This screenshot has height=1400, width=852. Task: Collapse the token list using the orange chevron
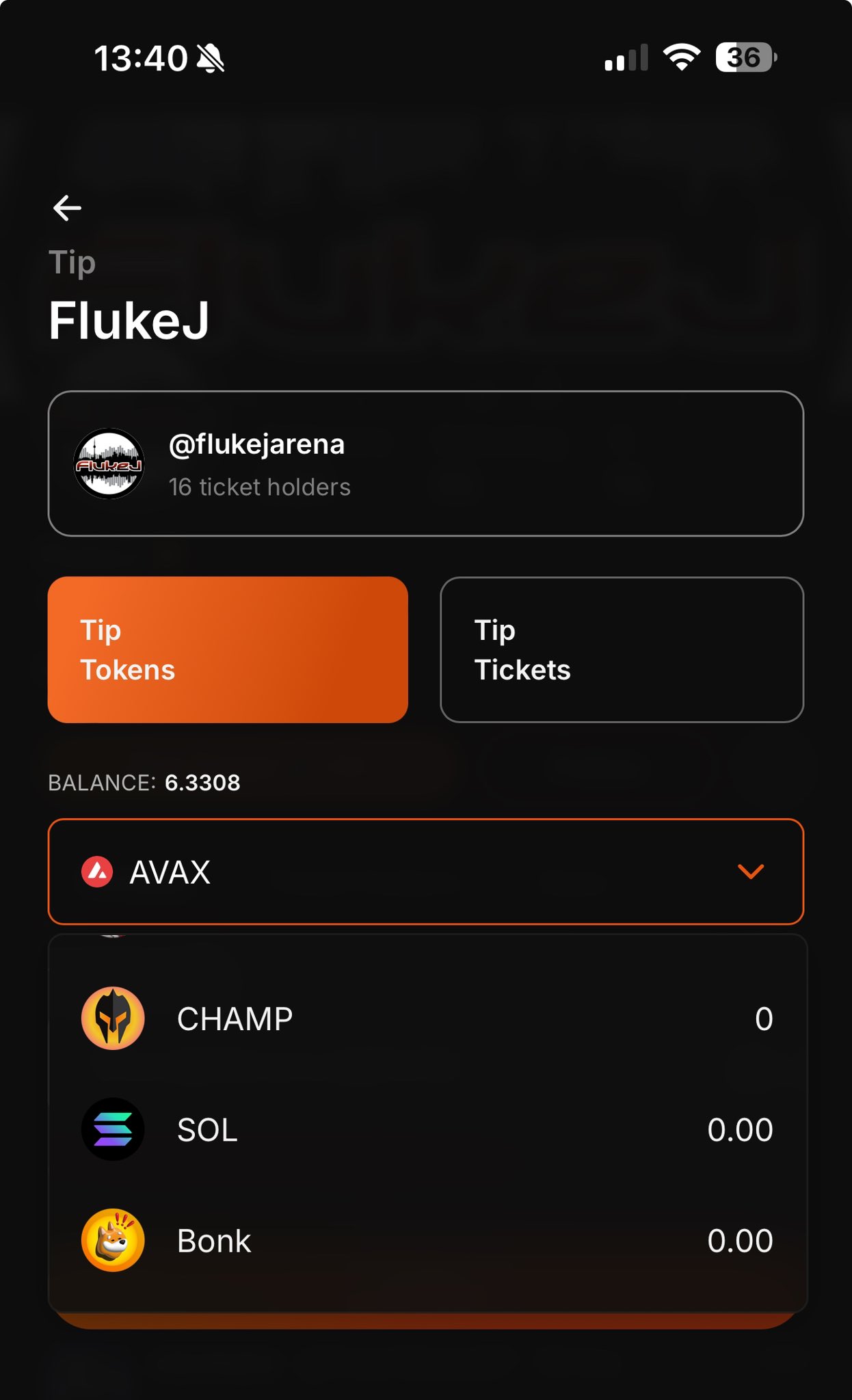point(751,872)
